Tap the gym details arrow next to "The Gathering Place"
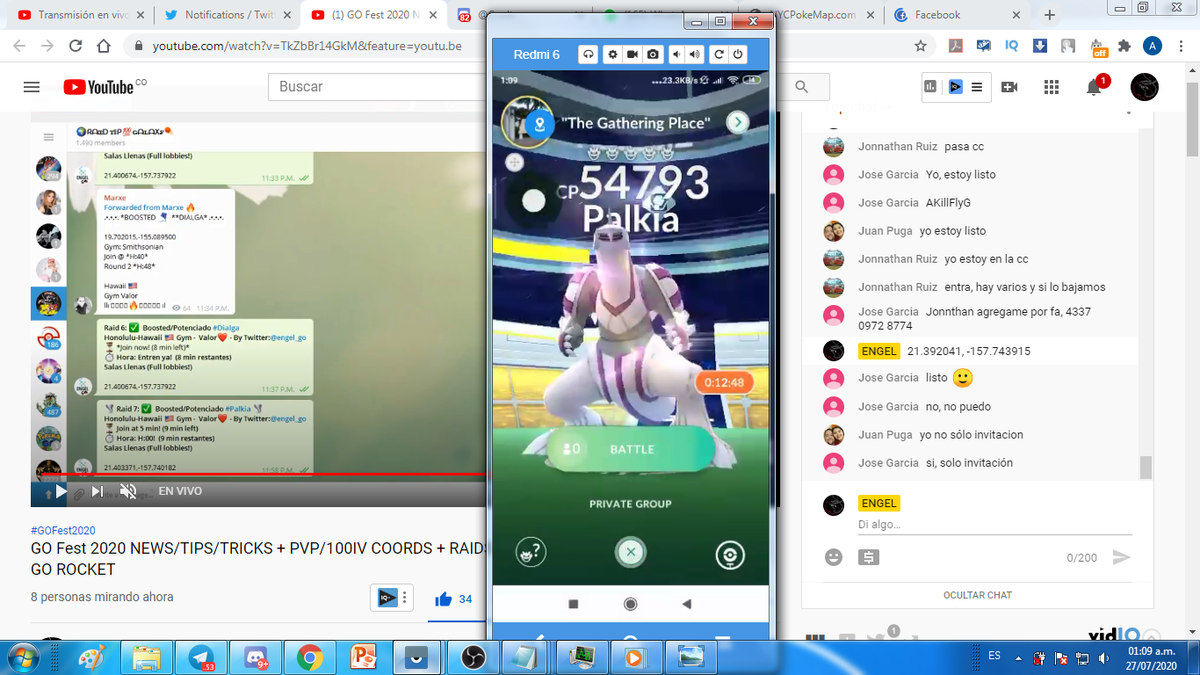 point(737,122)
